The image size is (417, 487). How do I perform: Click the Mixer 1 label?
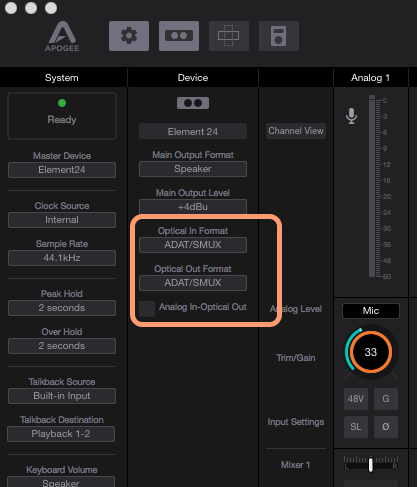[296, 465]
